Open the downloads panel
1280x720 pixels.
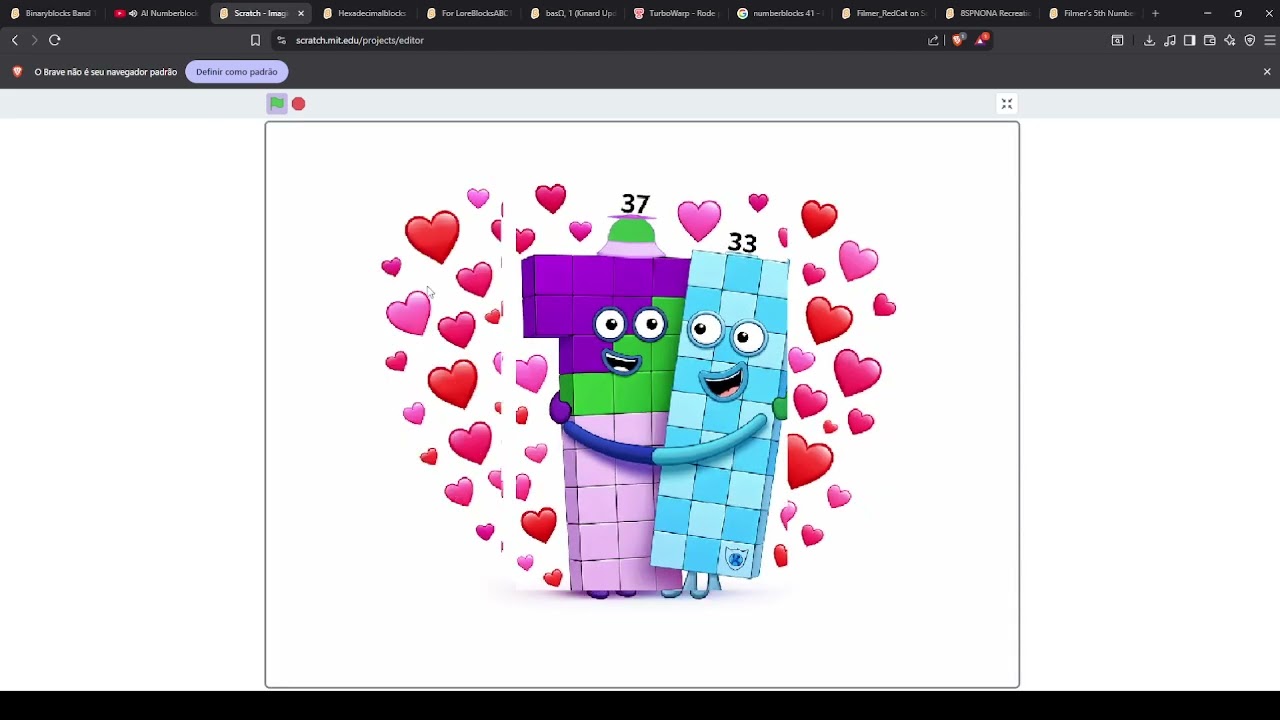pyautogui.click(x=1149, y=40)
